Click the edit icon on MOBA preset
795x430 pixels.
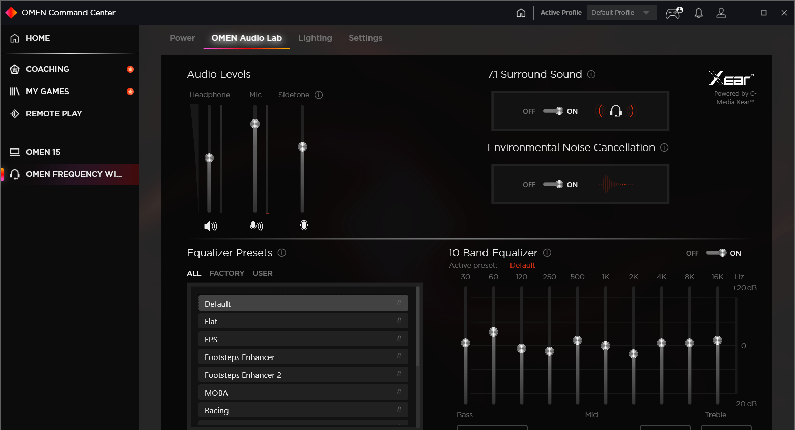[399, 392]
